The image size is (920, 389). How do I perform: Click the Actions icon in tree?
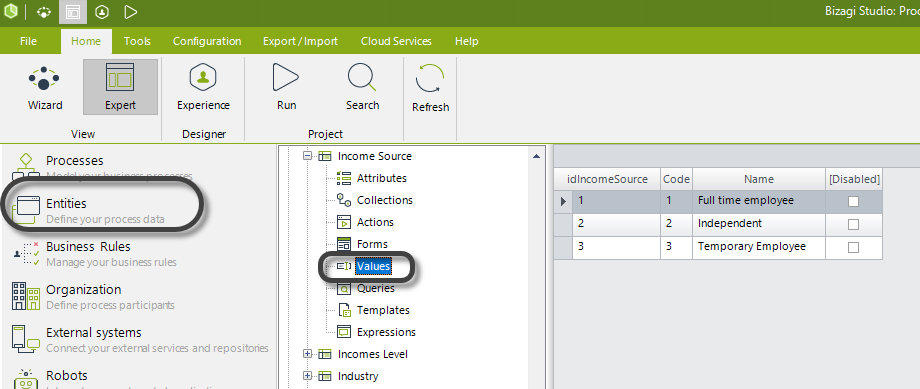(x=344, y=222)
